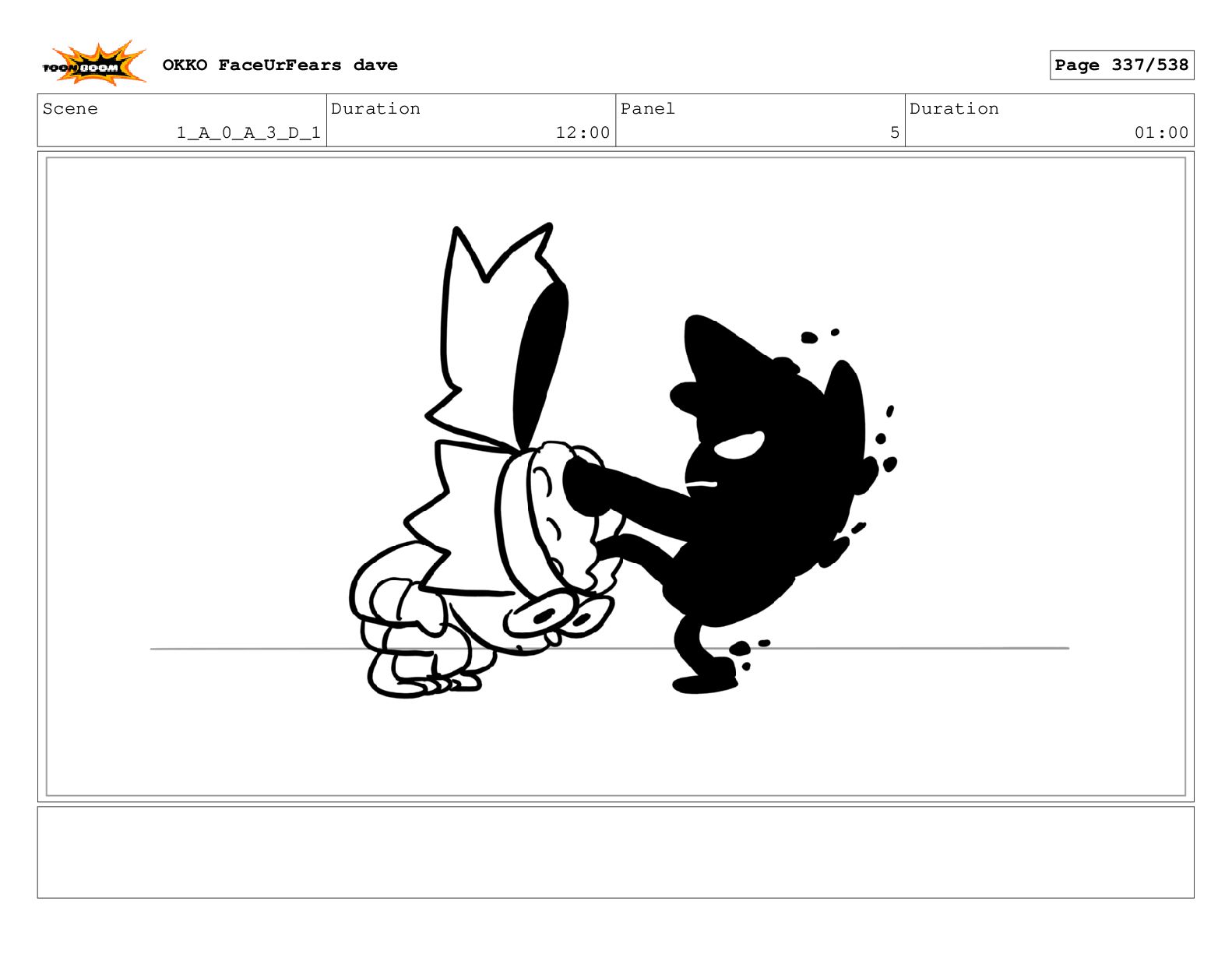Click the 'Panel' header label
This screenshot has height=954, width=1232.
click(x=647, y=108)
